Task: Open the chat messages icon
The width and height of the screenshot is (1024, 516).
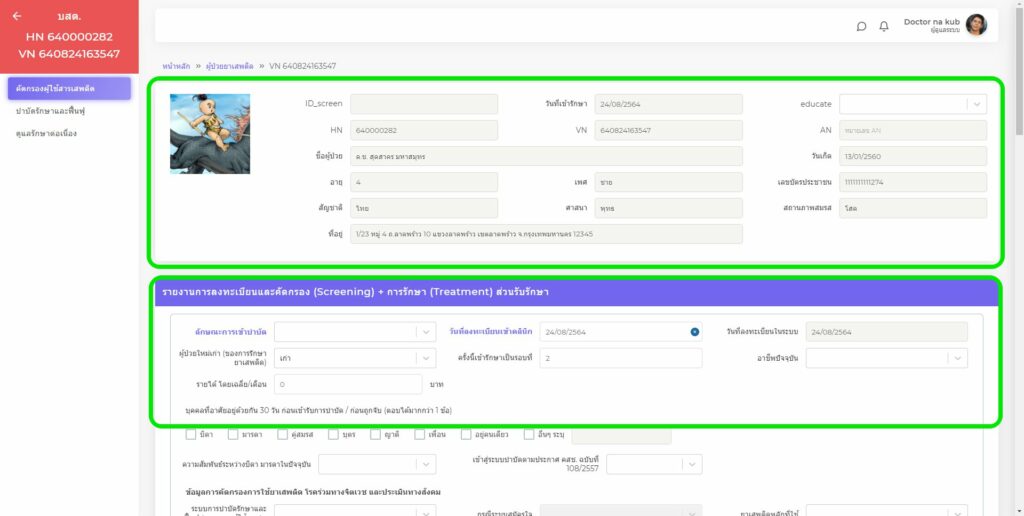Action: tap(861, 26)
